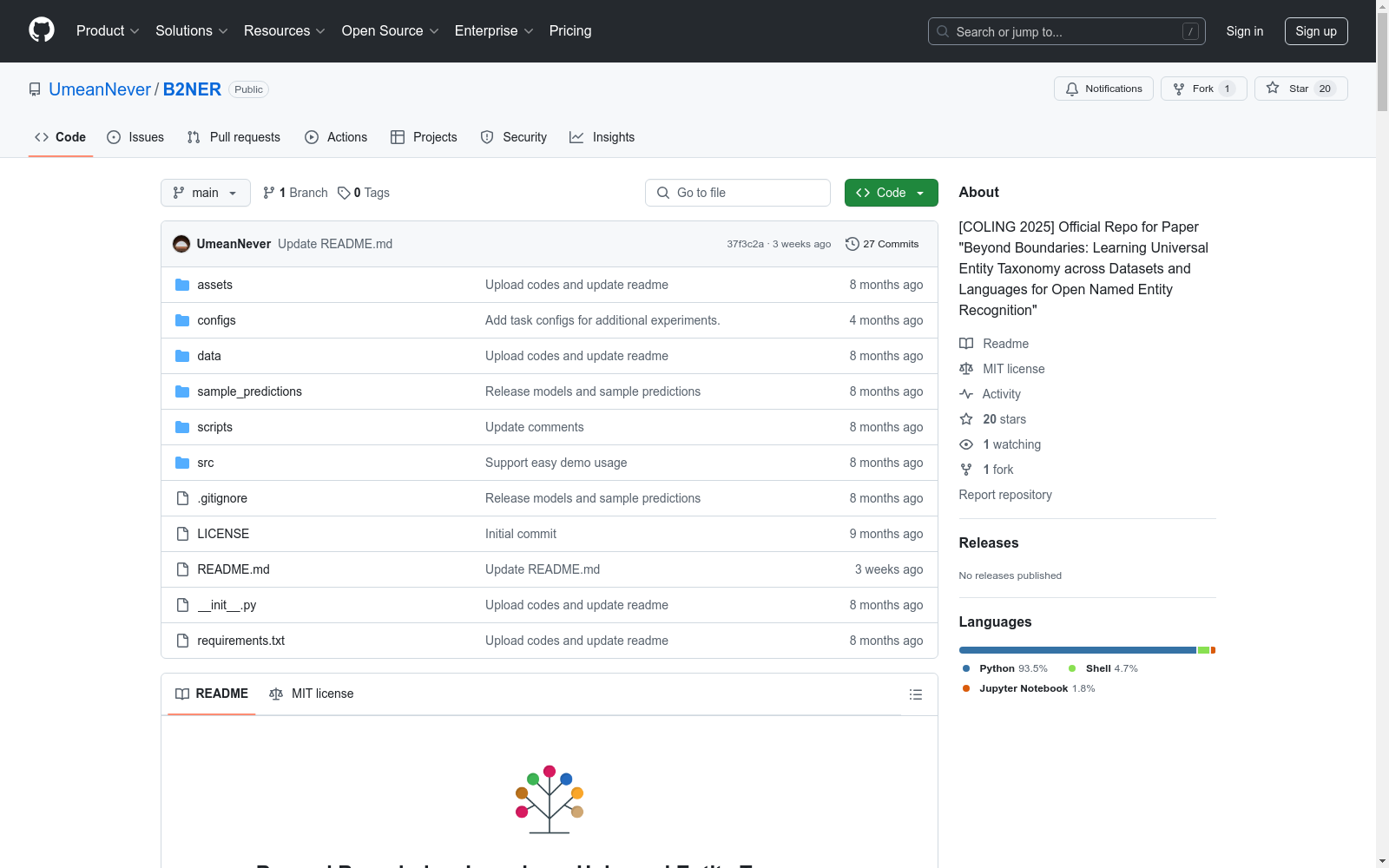Open the Security tab

[x=514, y=137]
